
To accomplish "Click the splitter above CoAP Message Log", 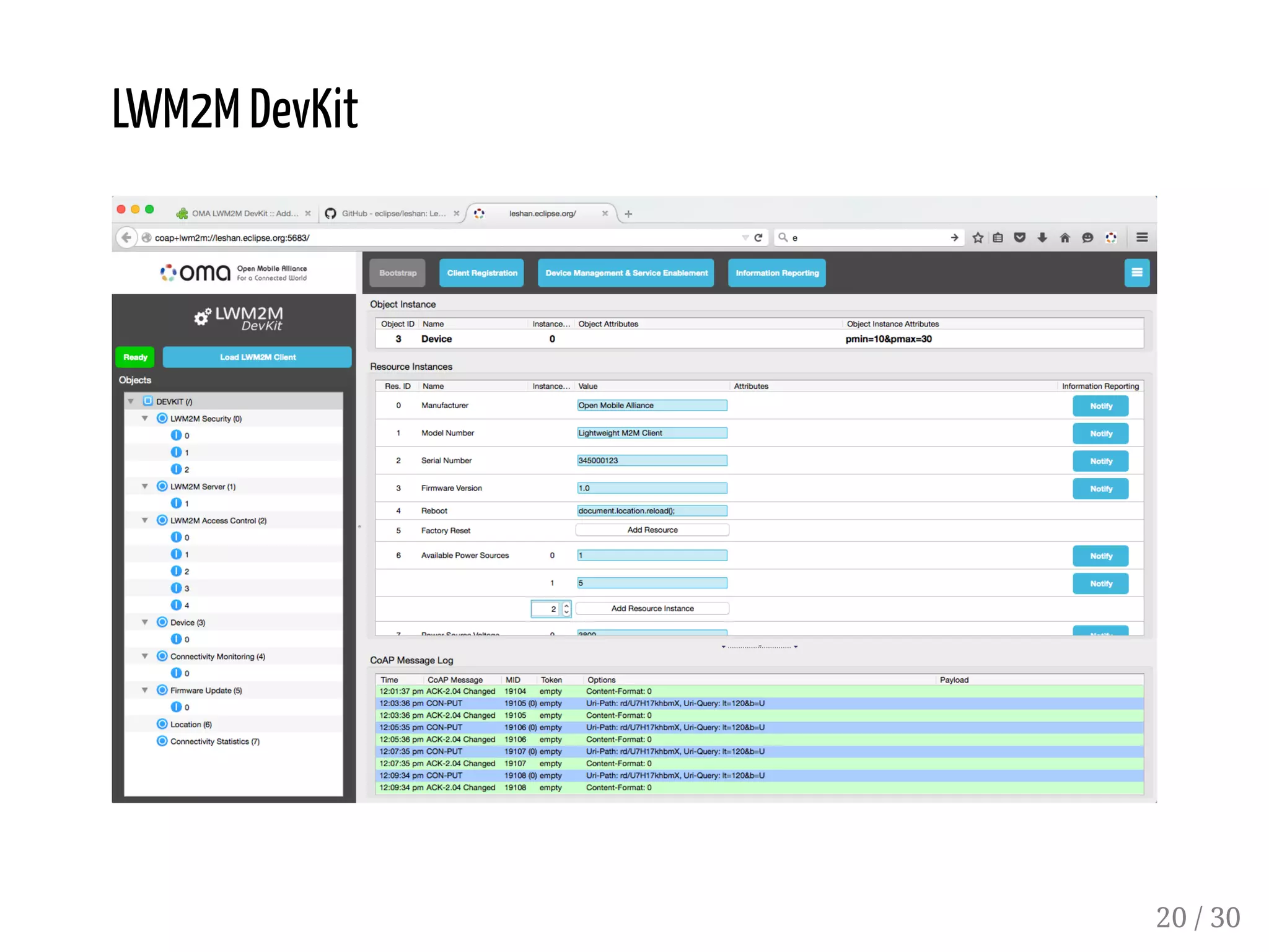I will 760,647.
